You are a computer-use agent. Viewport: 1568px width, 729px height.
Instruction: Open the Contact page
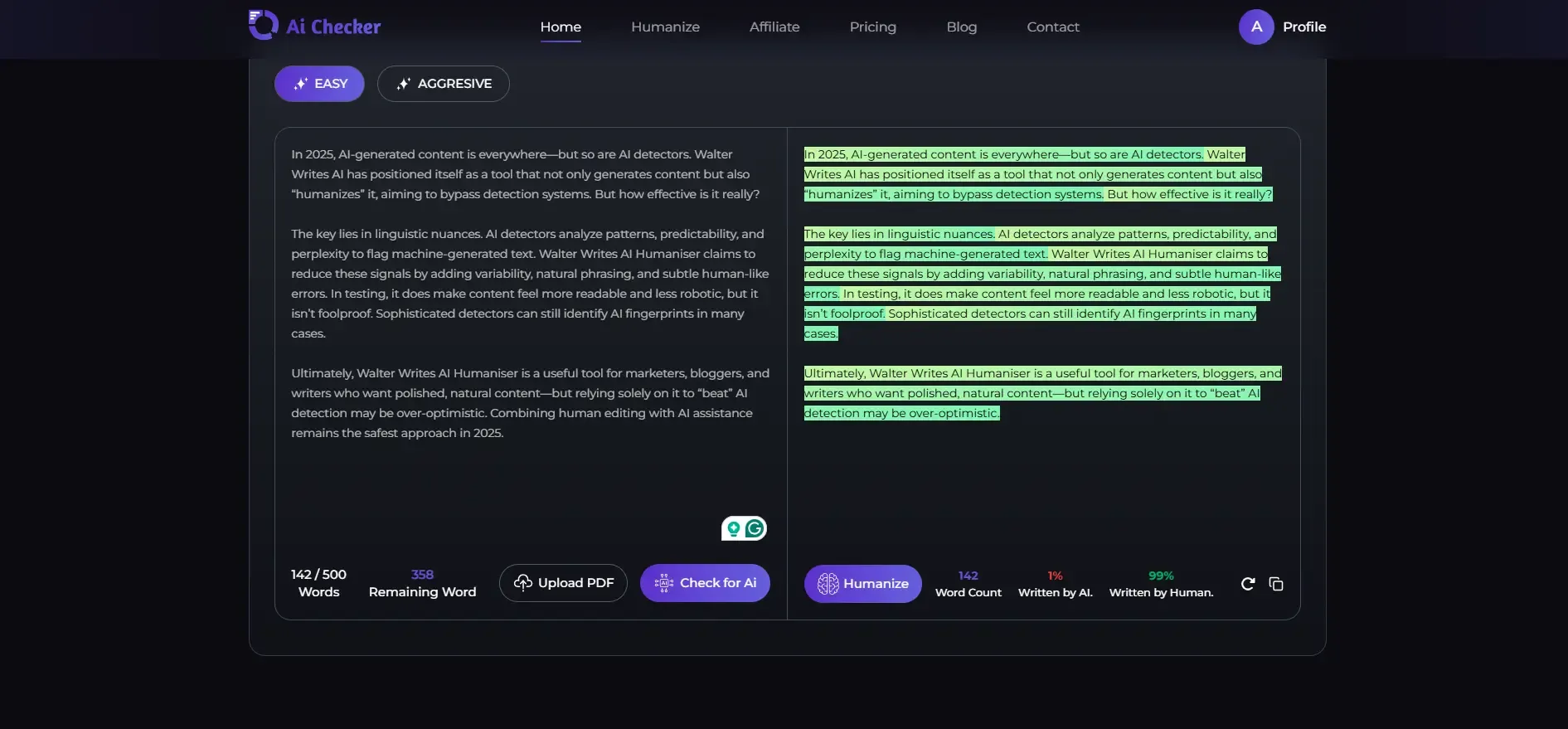tap(1053, 27)
